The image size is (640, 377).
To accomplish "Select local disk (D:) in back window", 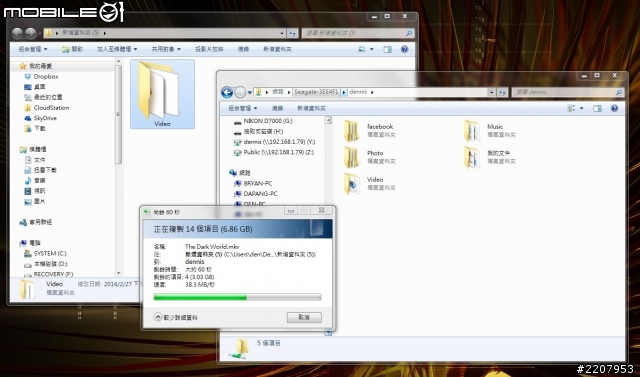I will [51, 264].
